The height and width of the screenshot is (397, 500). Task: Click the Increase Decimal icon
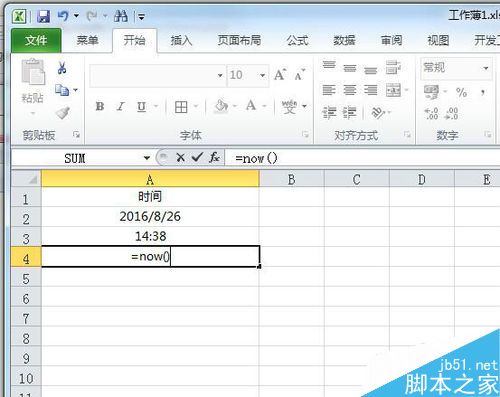[431, 113]
